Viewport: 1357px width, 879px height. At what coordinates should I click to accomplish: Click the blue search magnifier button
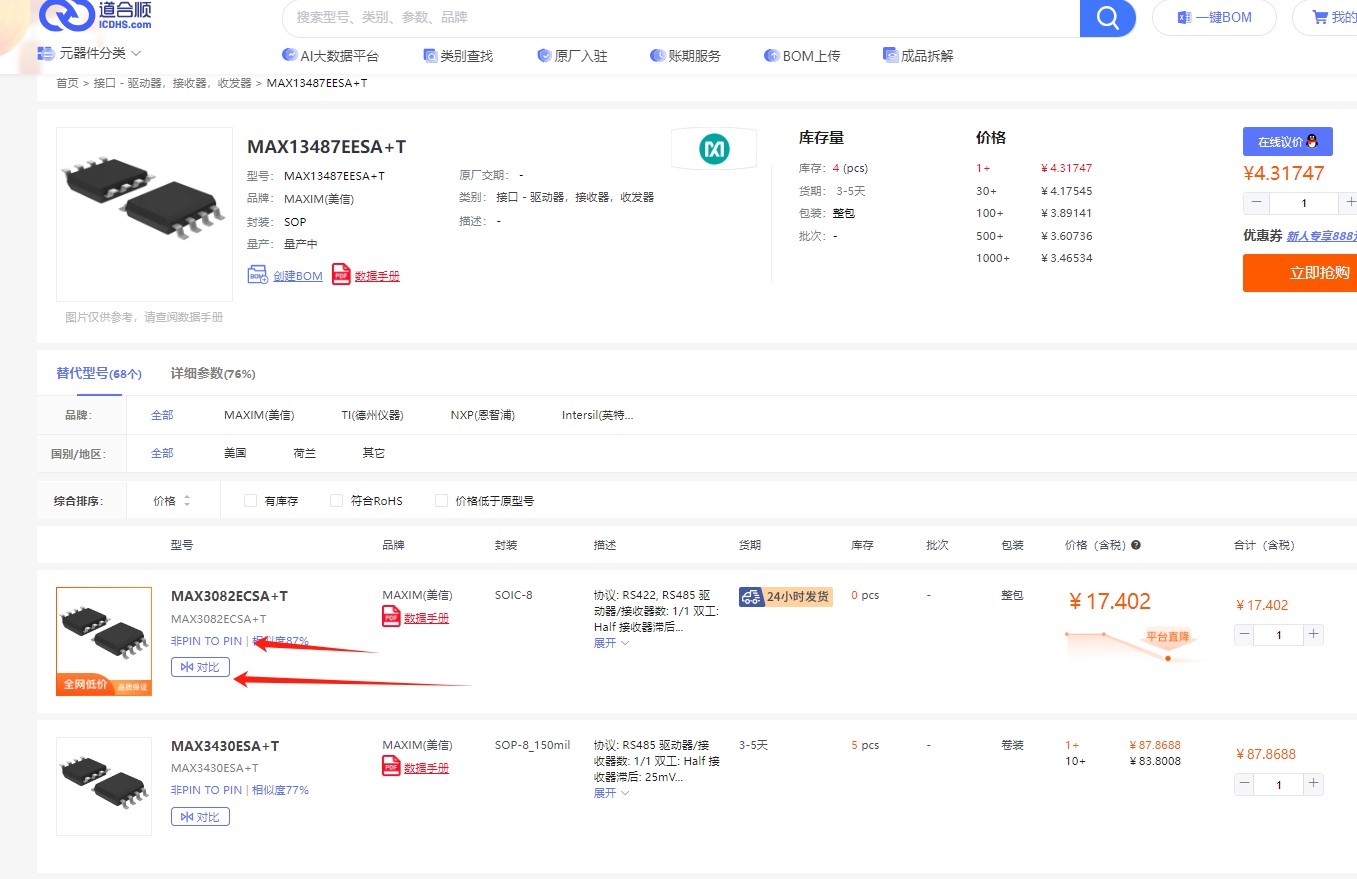pos(1107,18)
